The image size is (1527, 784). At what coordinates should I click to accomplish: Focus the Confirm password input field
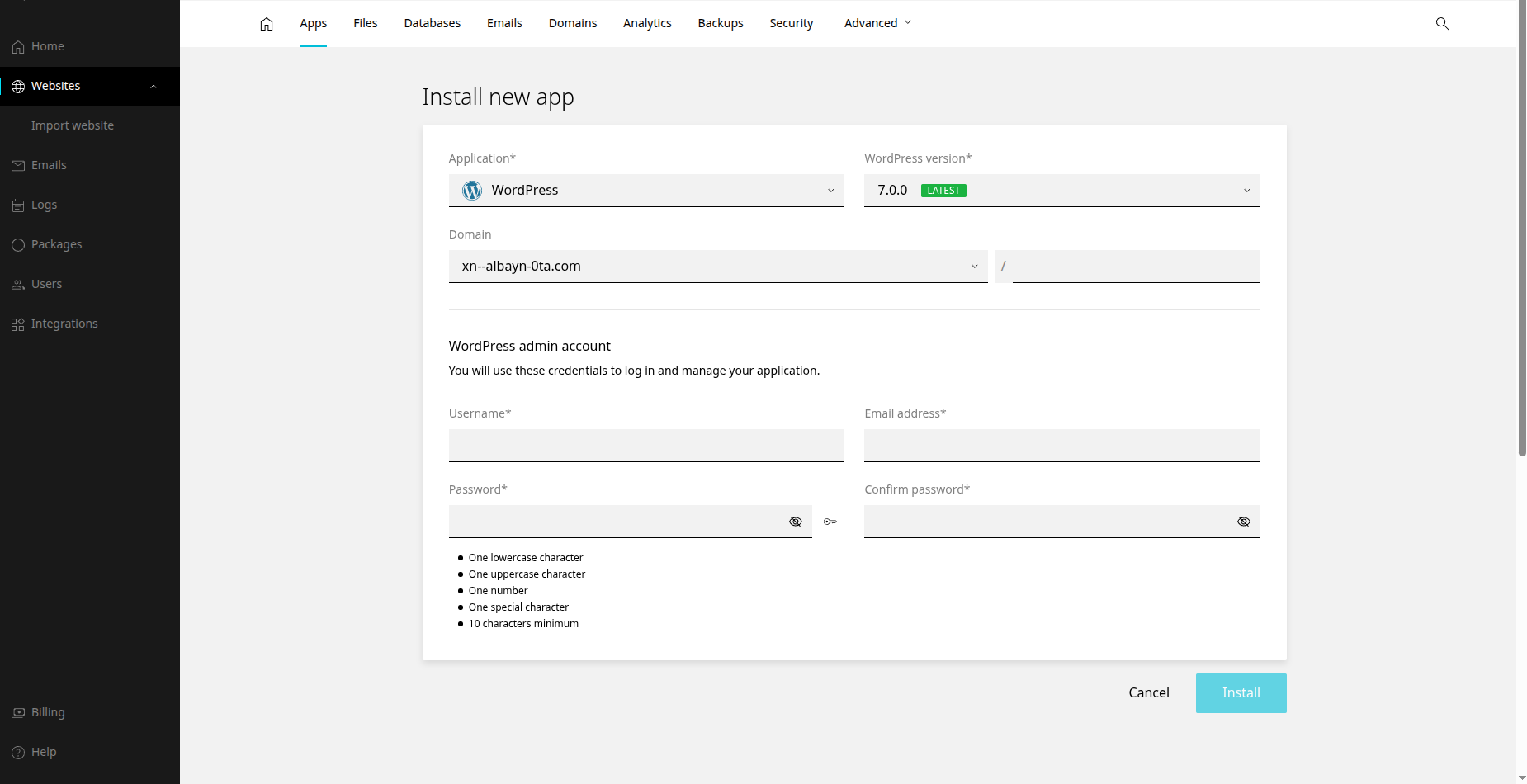[1062, 522]
